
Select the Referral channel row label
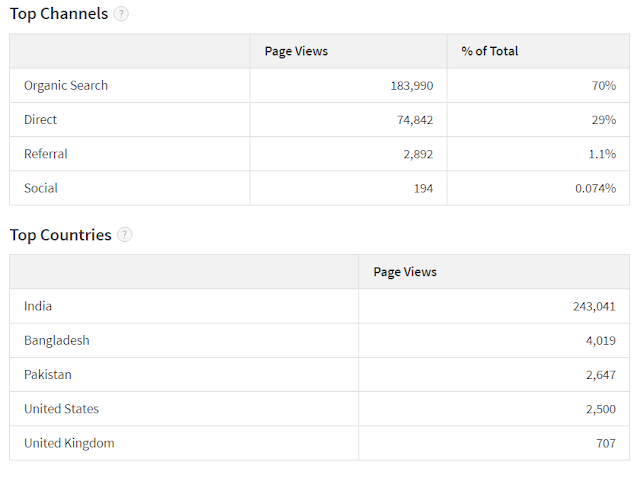click(x=46, y=154)
